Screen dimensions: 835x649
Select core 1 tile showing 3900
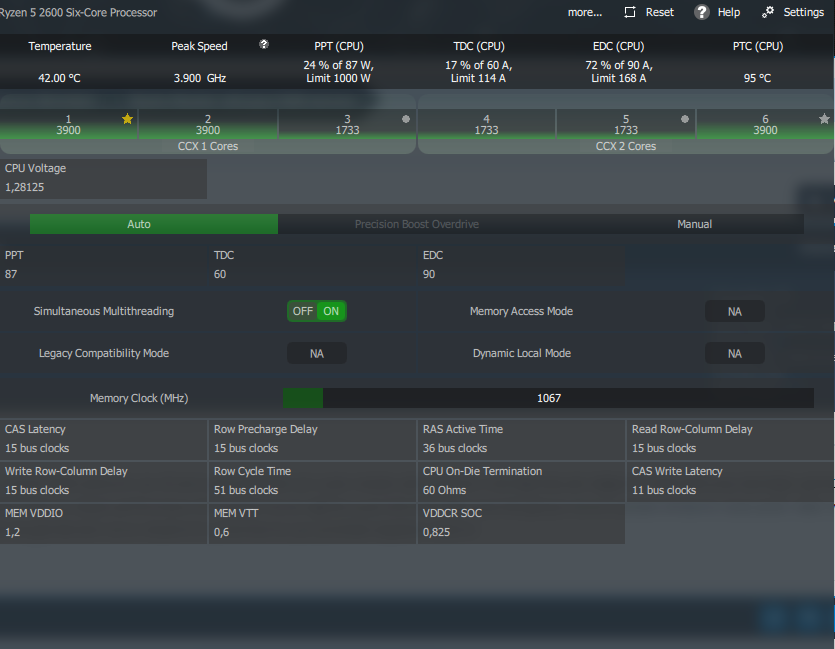69,125
